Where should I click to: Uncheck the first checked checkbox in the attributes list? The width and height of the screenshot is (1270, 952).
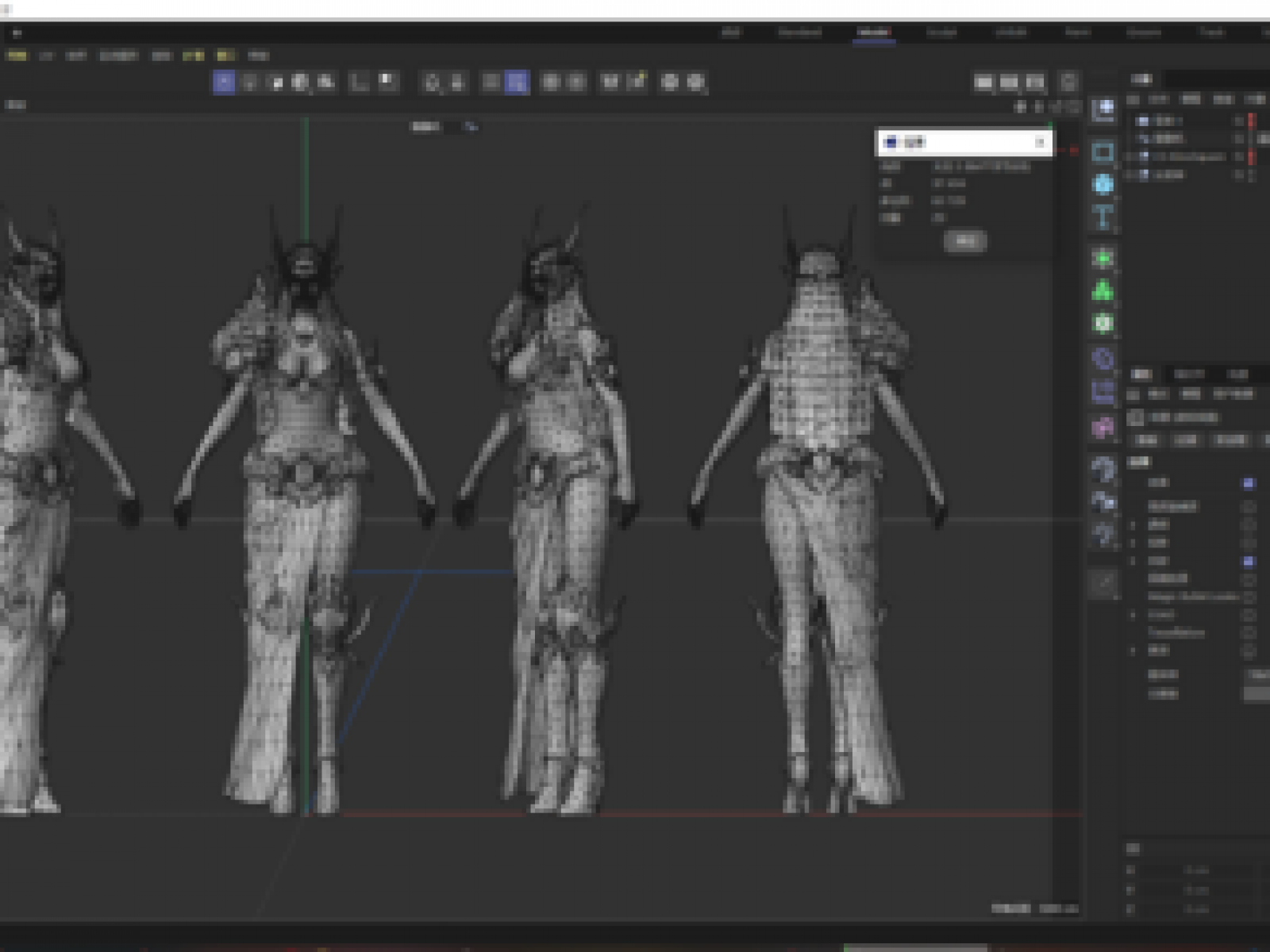pyautogui.click(x=1249, y=482)
